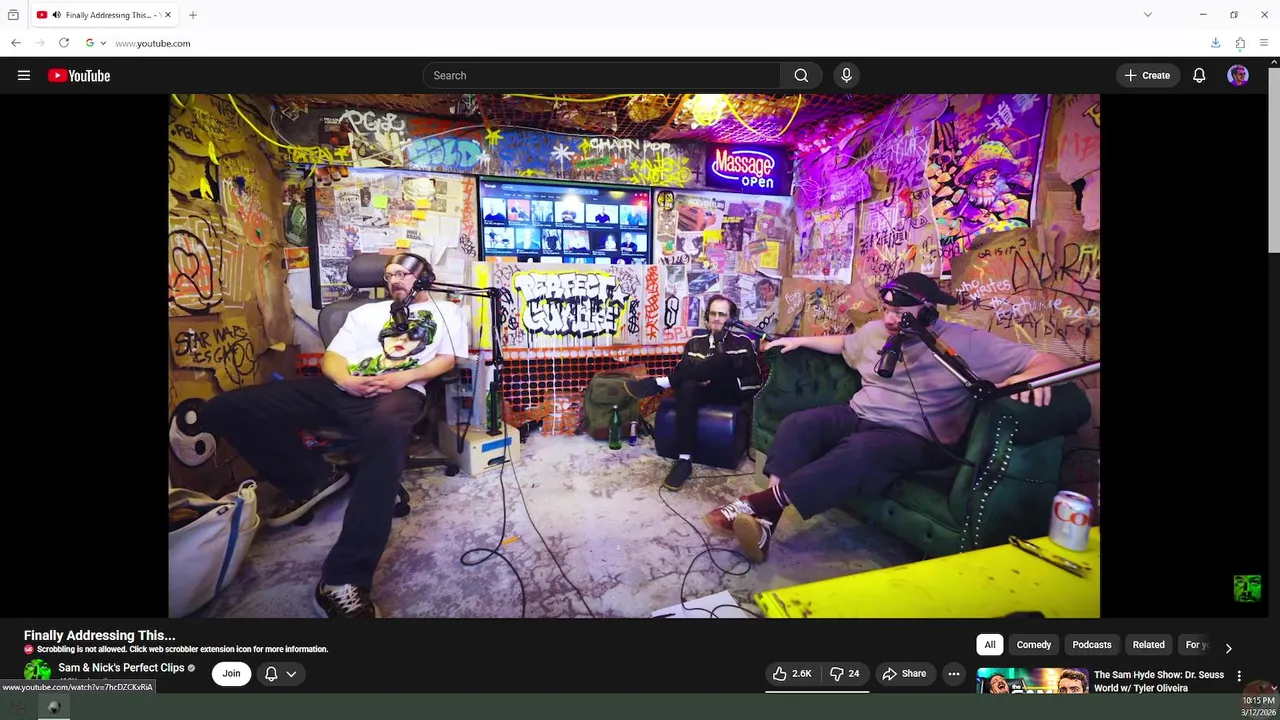Open the browser extensions icon
This screenshot has height=720, width=1280.
[1240, 43]
